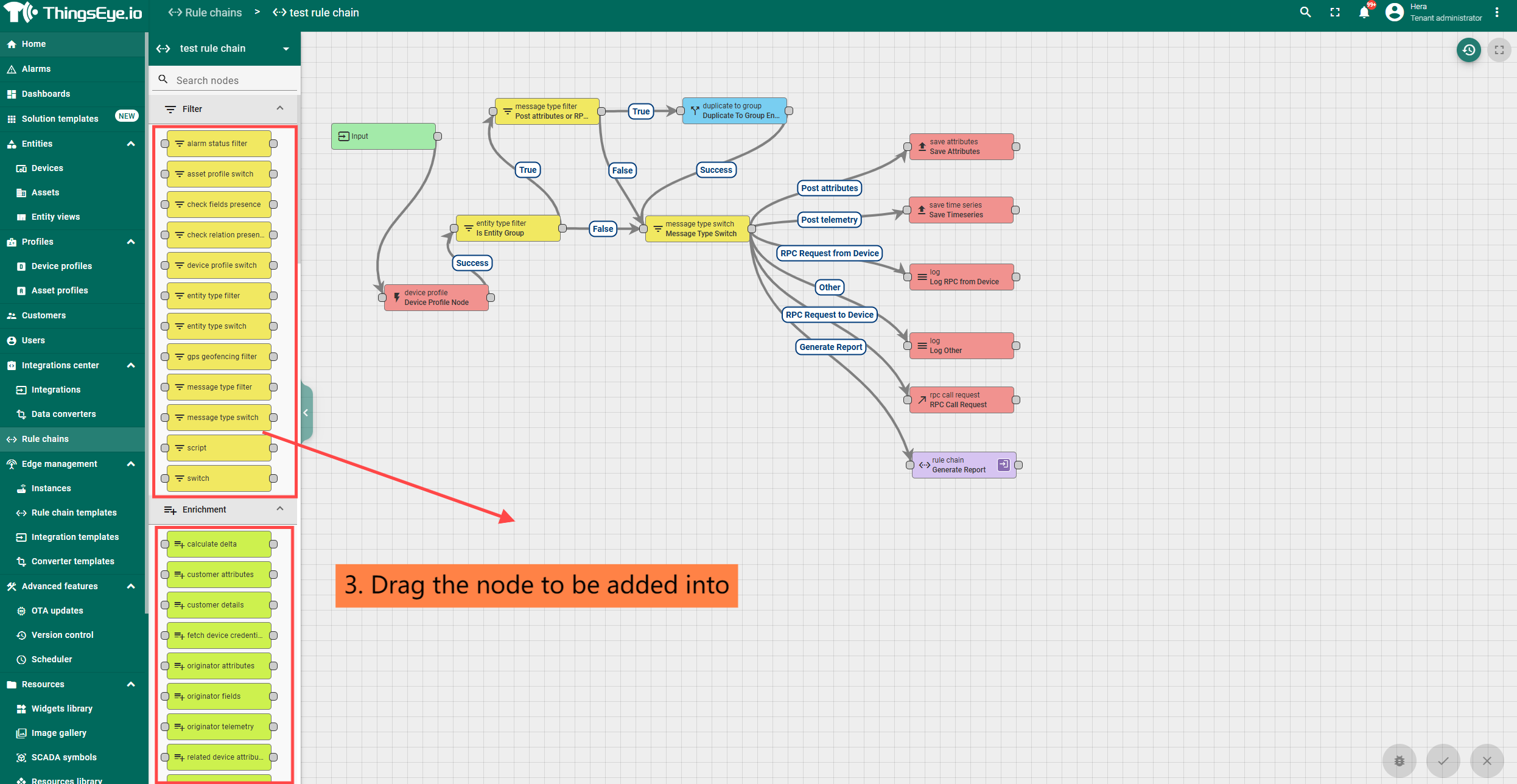Open Dashboards from the sidebar menu
The width and height of the screenshot is (1517, 784).
pos(46,94)
